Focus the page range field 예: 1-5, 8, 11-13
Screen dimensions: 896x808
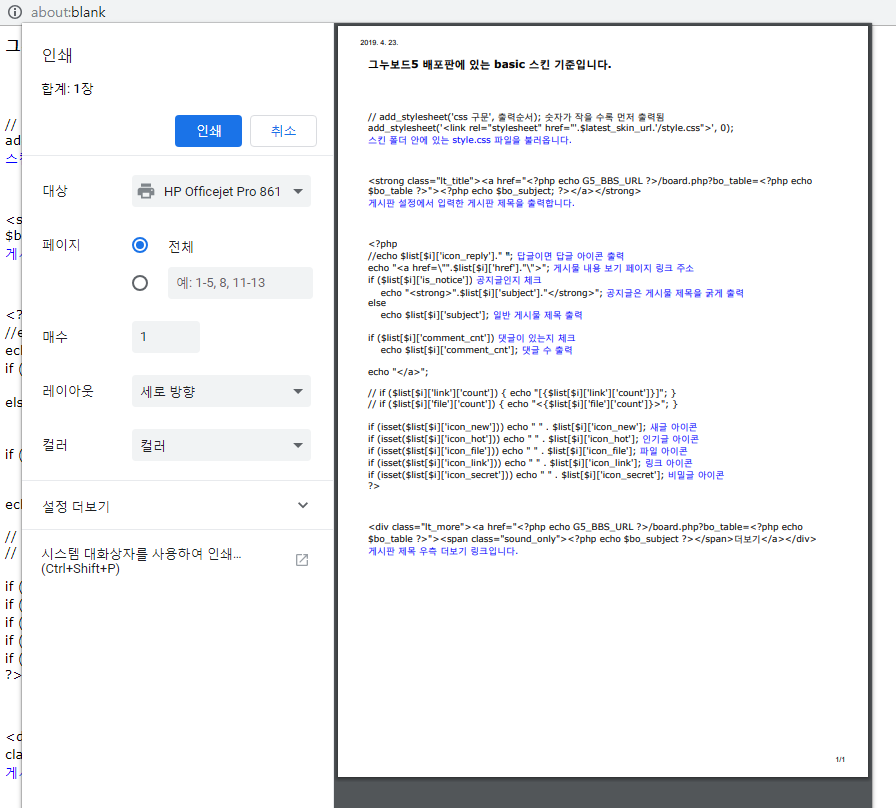pos(240,283)
